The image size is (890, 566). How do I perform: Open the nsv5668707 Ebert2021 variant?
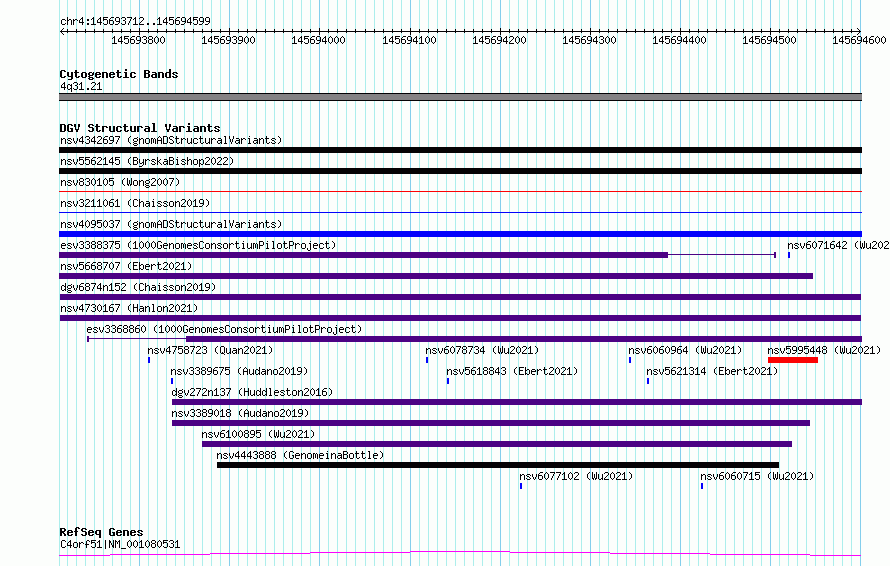[126, 266]
